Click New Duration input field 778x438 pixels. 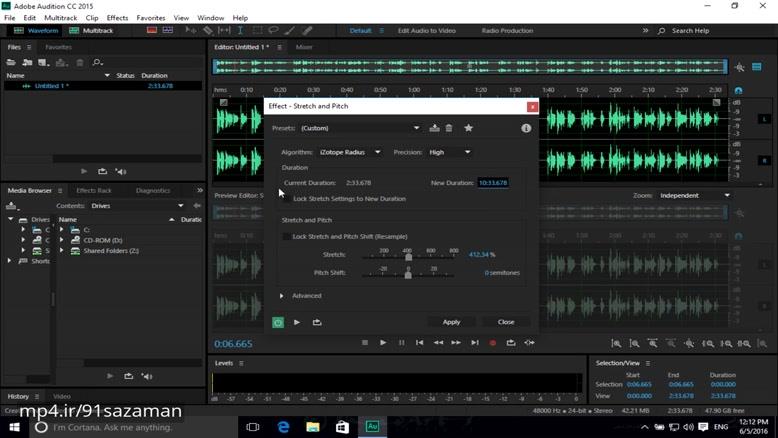coord(493,183)
